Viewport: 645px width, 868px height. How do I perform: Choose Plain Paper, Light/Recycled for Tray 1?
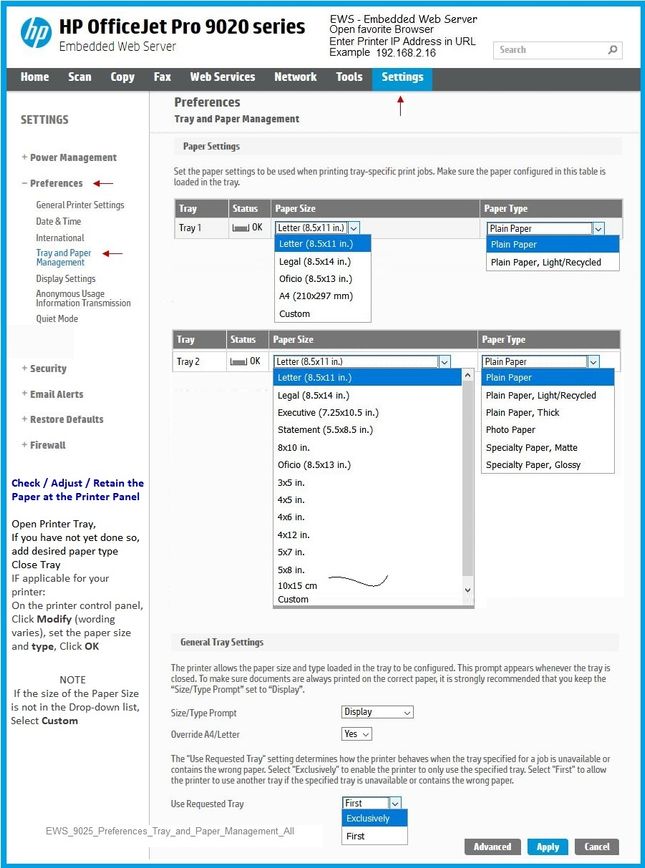point(553,262)
